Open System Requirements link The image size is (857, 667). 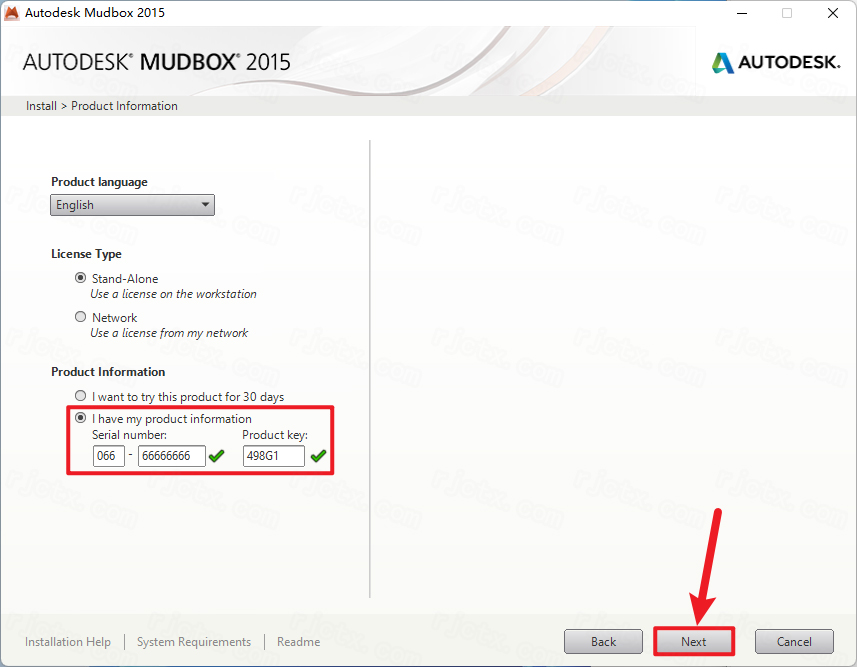194,641
